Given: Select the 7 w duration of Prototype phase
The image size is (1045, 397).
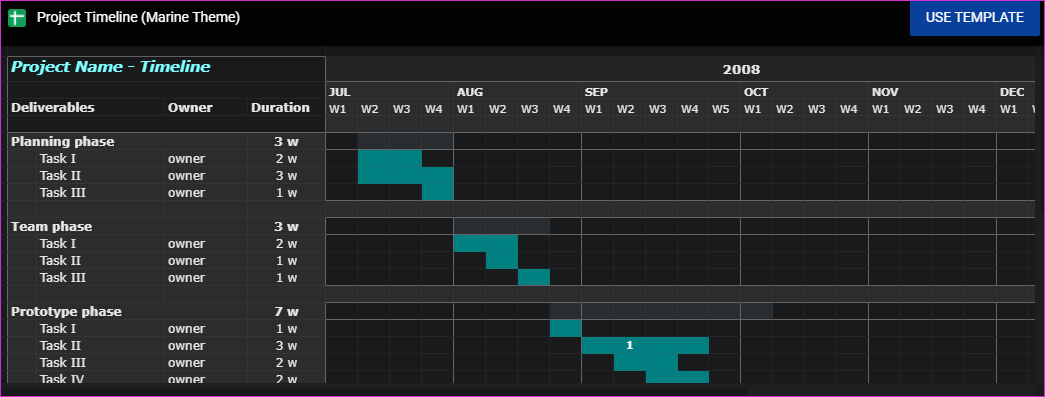Looking at the screenshot, I should [287, 312].
